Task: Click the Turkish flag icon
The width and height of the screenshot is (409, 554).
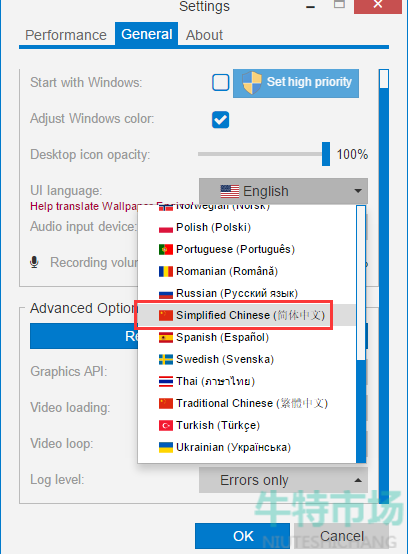Action: [x=166, y=425]
